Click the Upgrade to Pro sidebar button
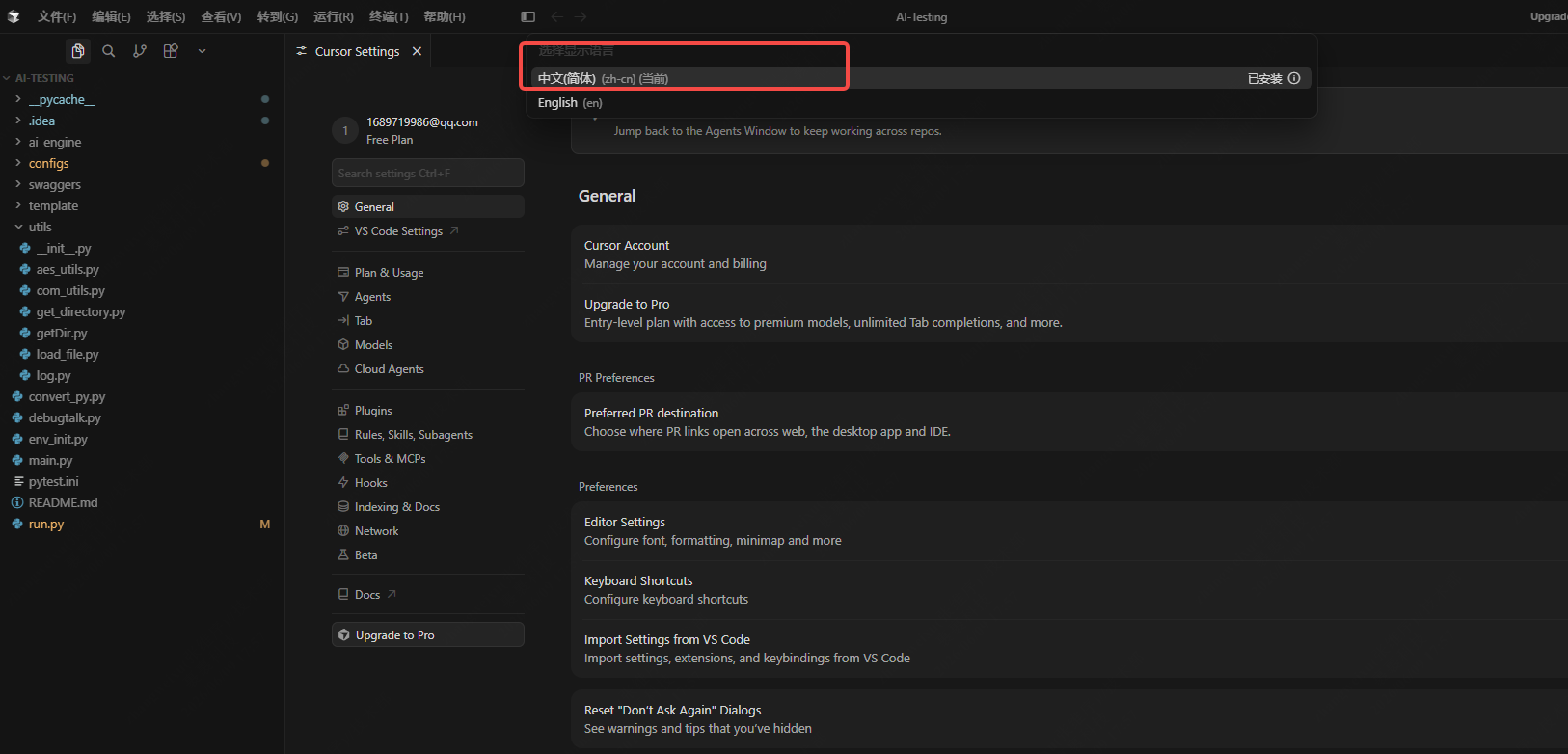 click(428, 635)
